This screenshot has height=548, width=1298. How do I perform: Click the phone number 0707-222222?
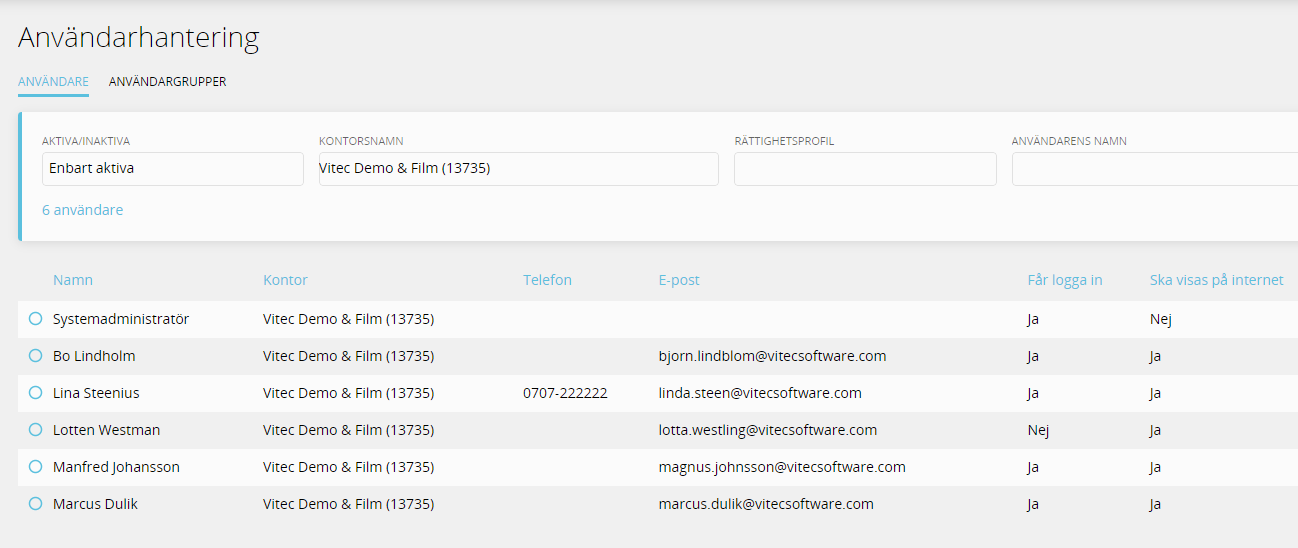click(565, 393)
